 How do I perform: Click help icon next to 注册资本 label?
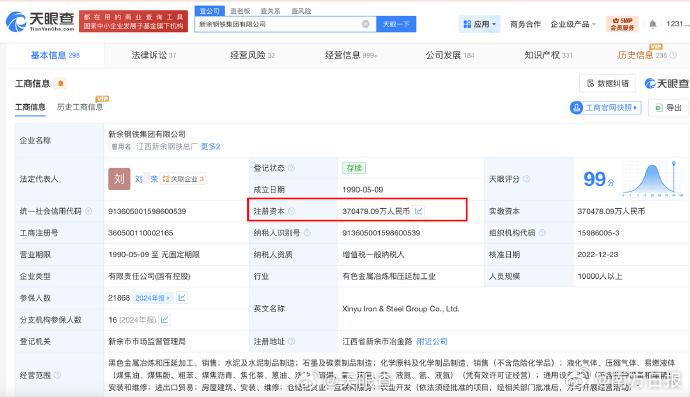[x=291, y=211]
